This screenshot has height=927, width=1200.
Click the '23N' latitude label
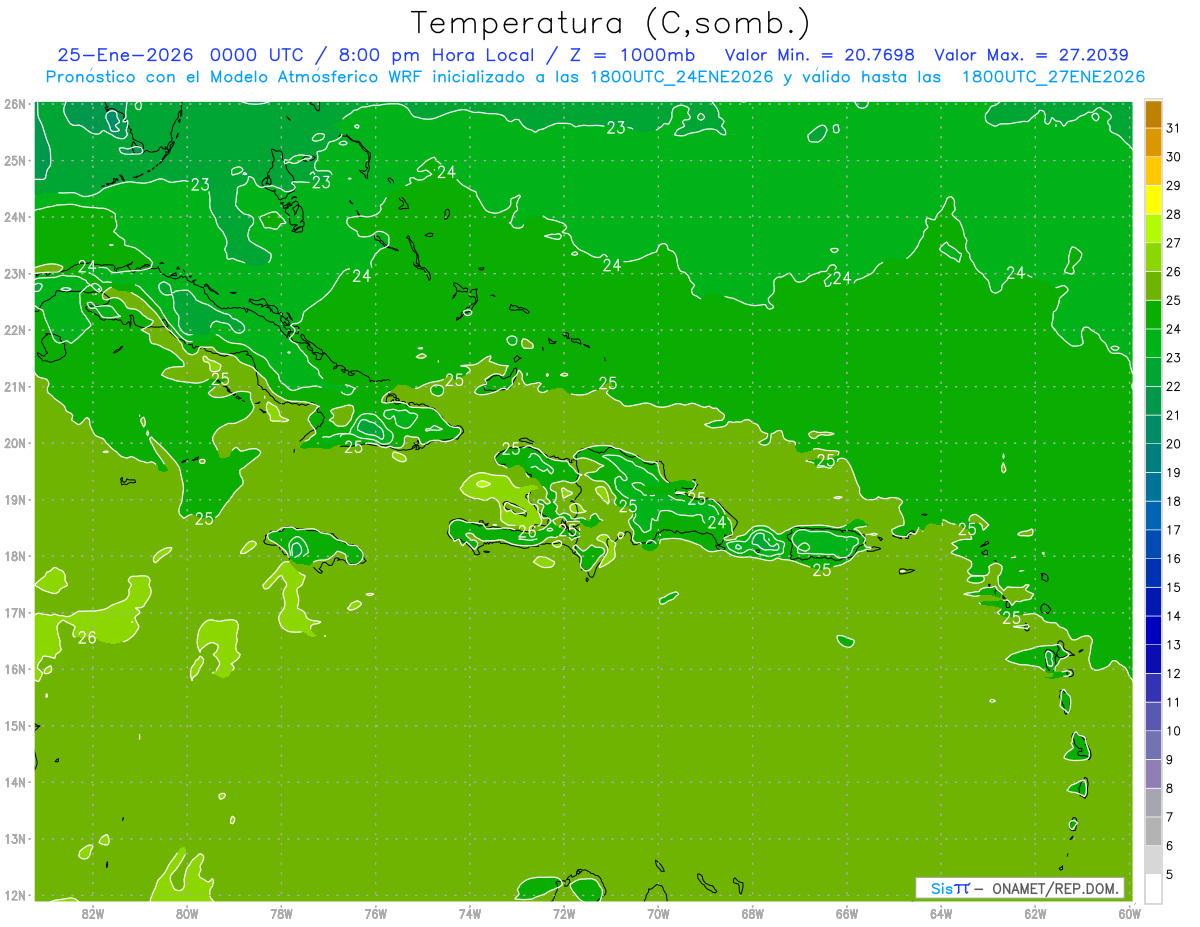14,273
